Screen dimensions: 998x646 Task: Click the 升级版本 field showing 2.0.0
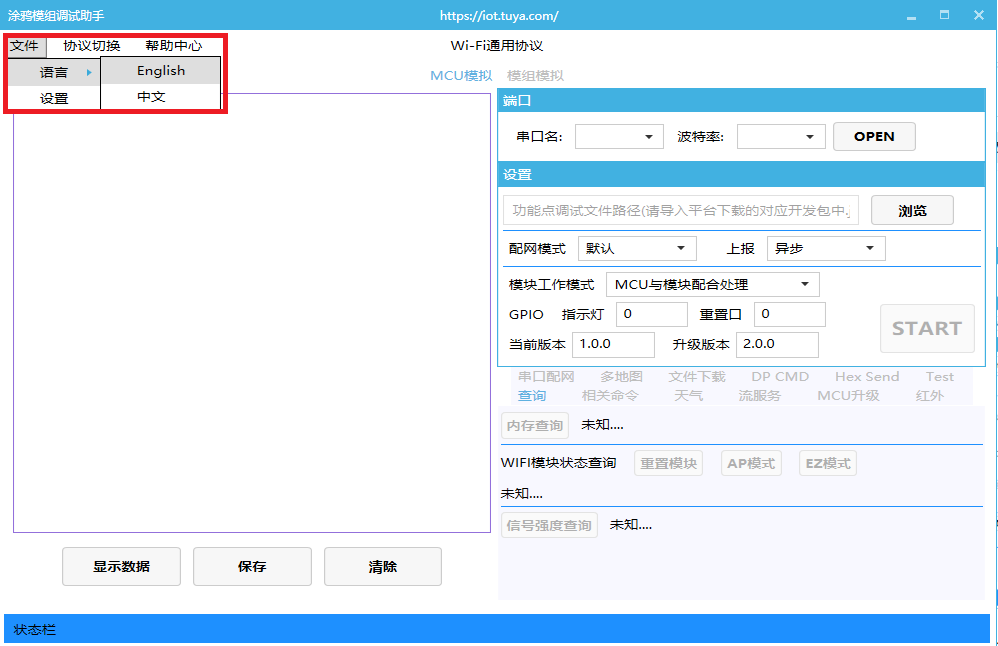tap(777, 344)
